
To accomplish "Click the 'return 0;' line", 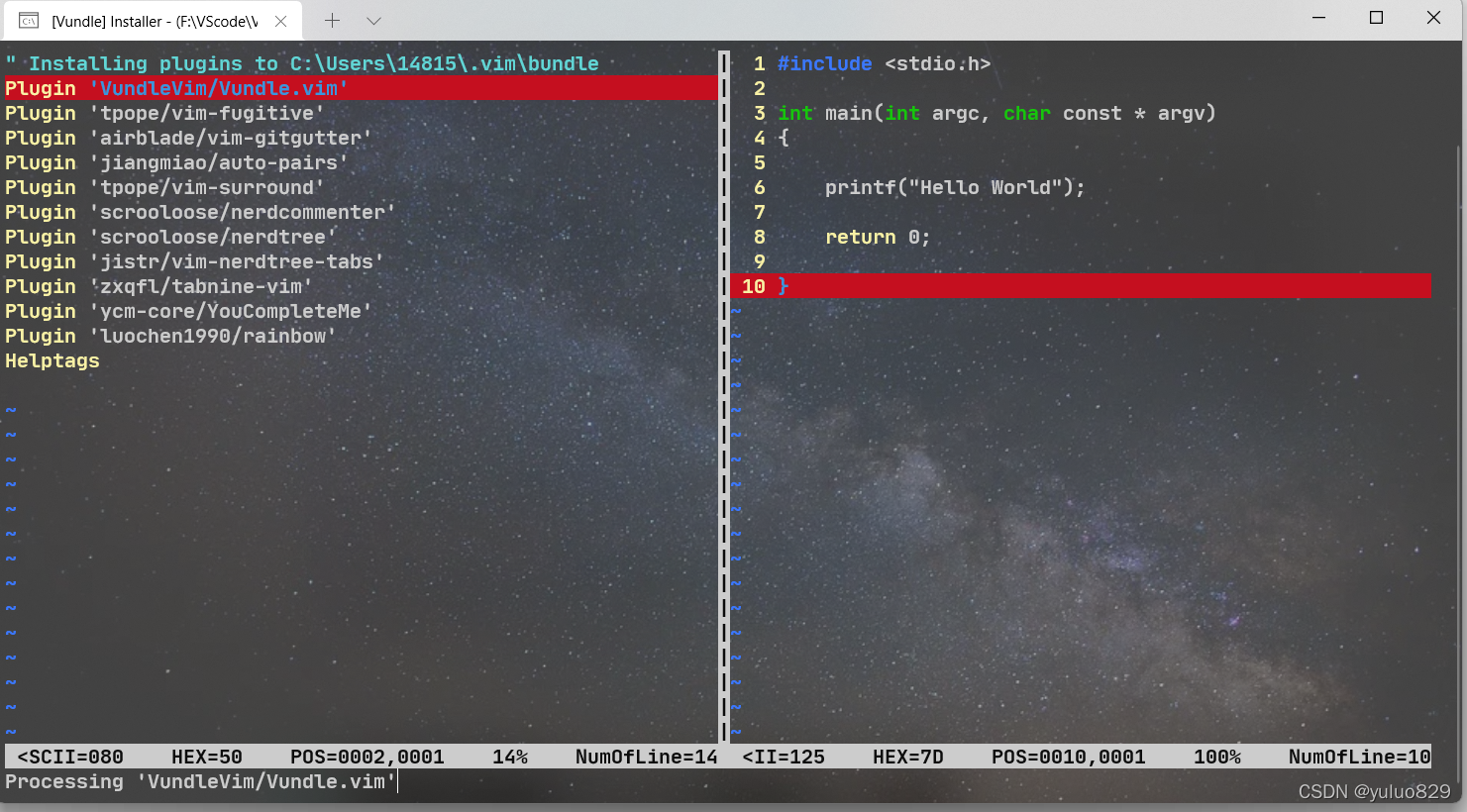I will [878, 237].
